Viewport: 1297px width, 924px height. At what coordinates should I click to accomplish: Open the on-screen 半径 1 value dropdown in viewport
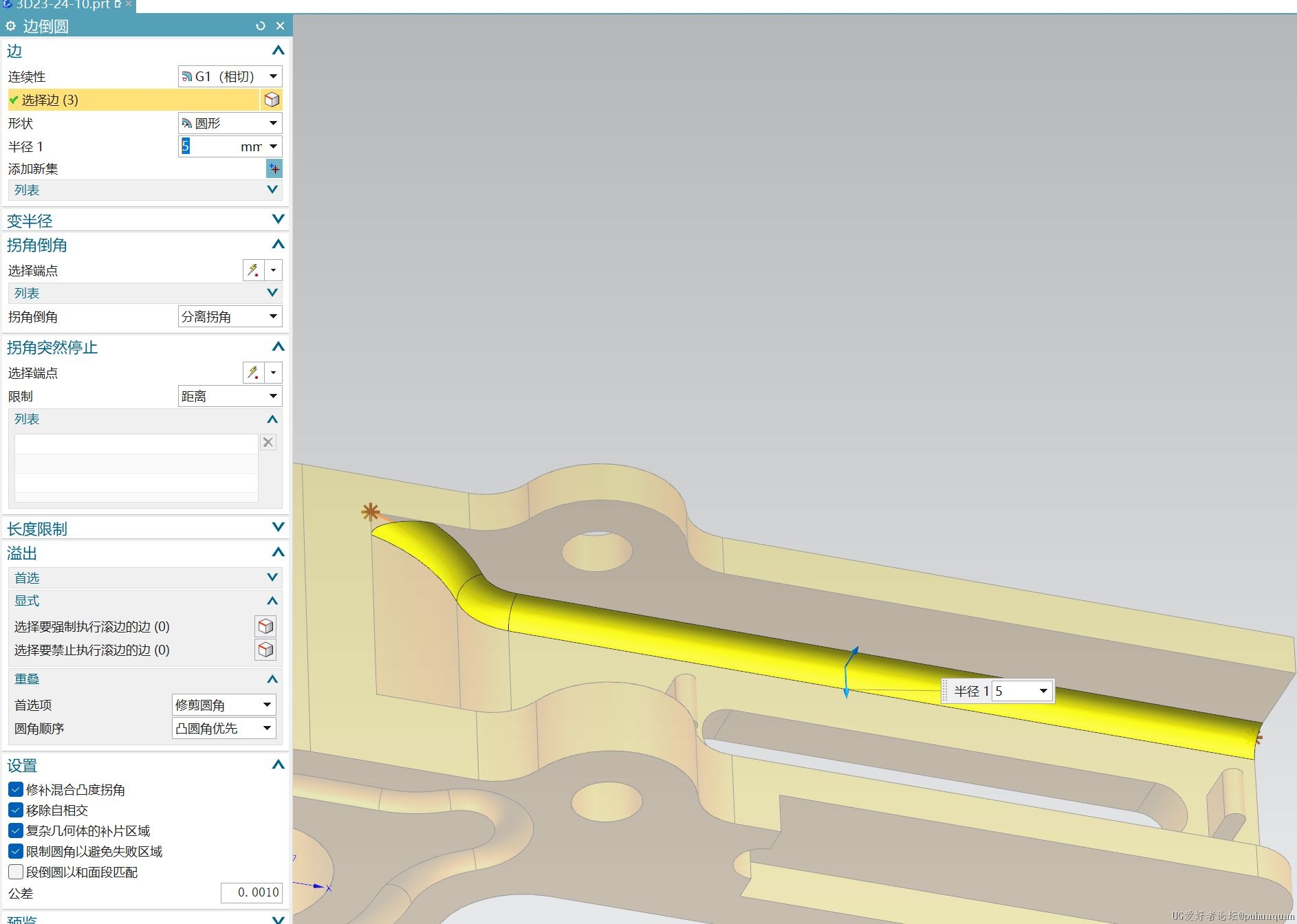(x=1043, y=691)
